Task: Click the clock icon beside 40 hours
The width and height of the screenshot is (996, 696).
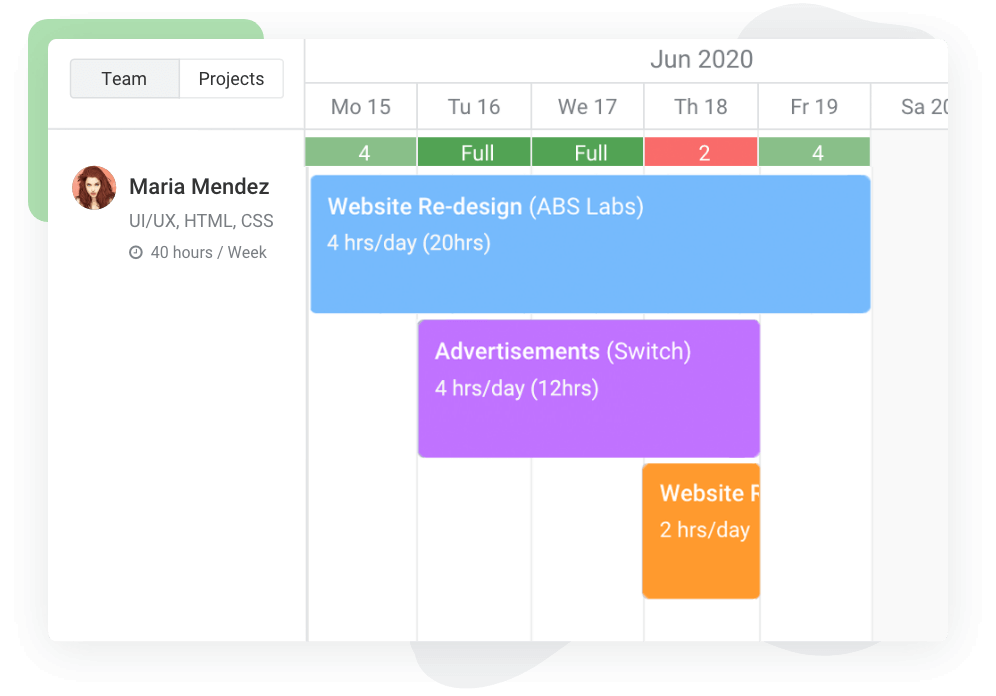Action: tap(136, 253)
